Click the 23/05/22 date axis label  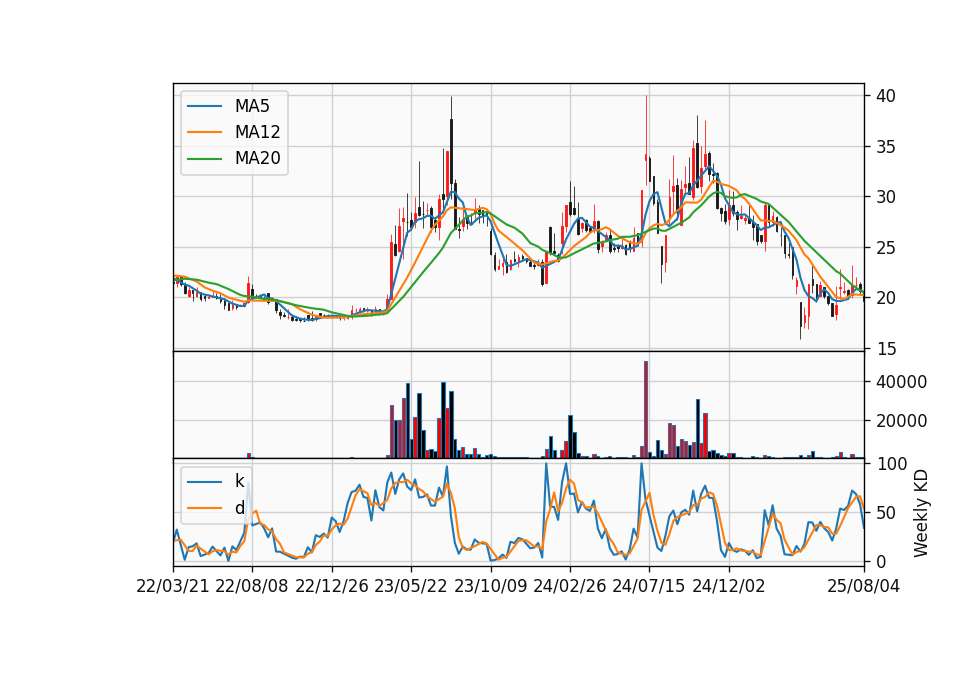pos(411,586)
